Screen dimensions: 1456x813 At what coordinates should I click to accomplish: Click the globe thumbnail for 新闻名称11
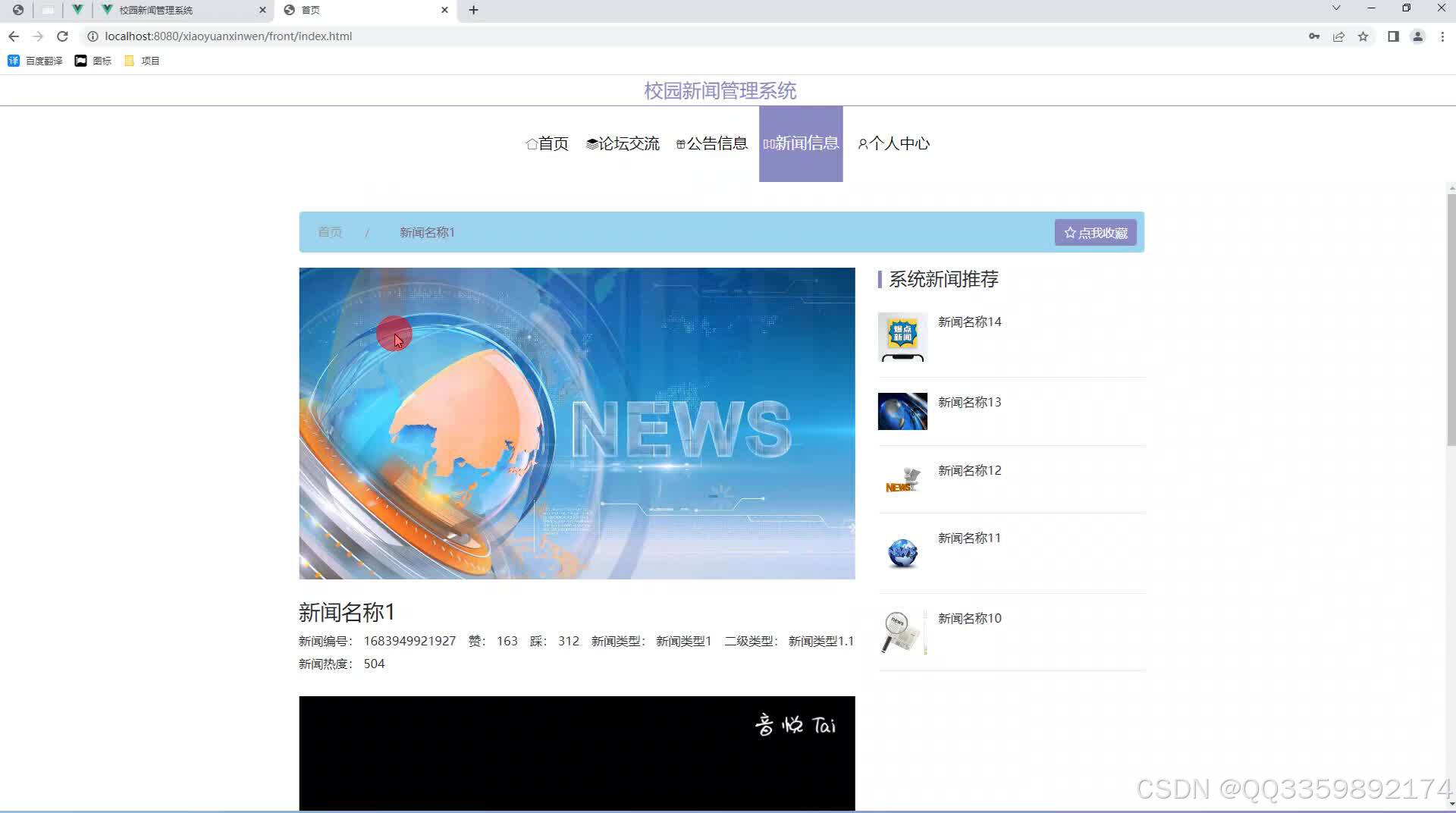pyautogui.click(x=902, y=553)
